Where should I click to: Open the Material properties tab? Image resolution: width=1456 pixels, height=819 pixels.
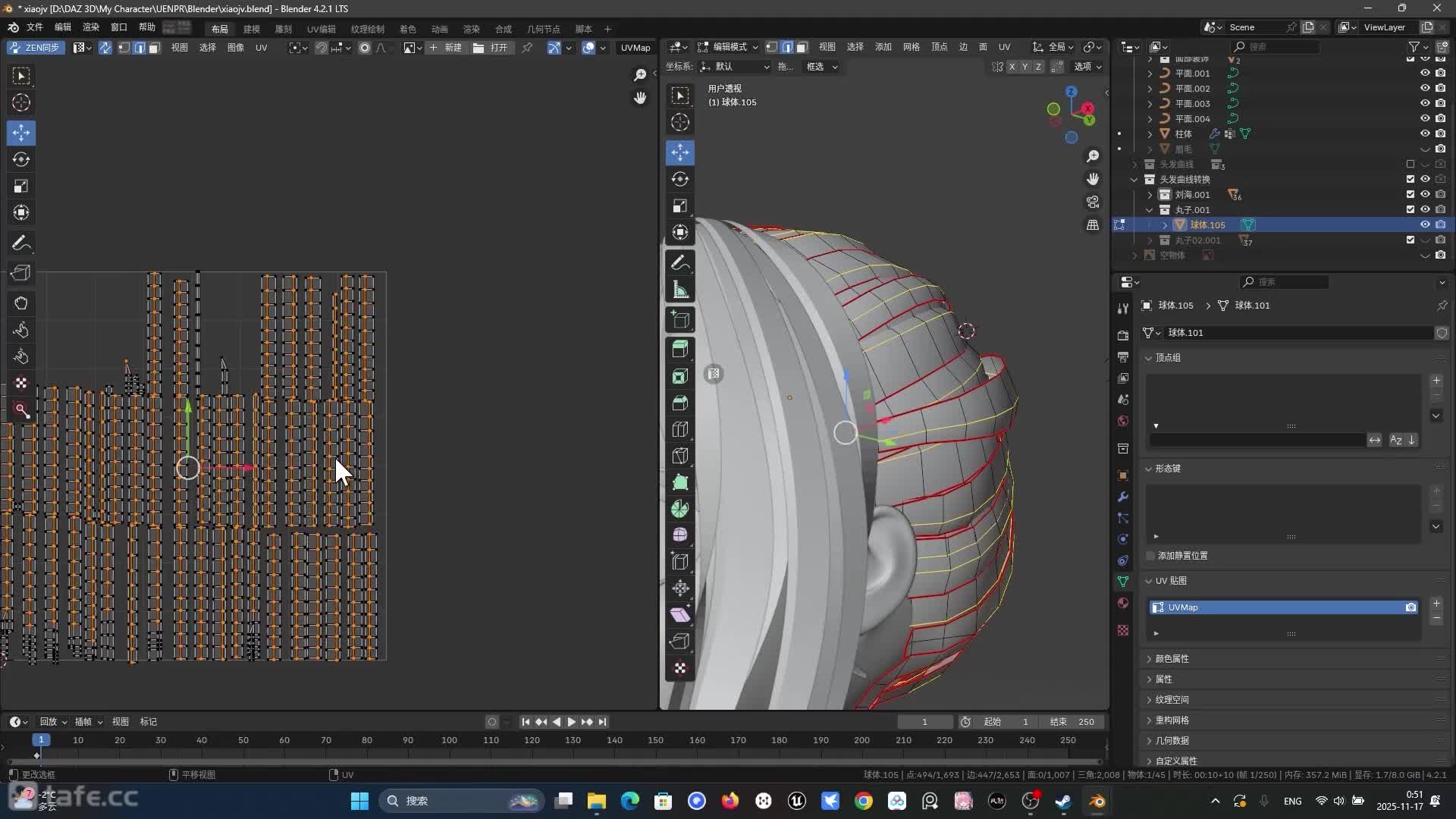coord(1123,603)
